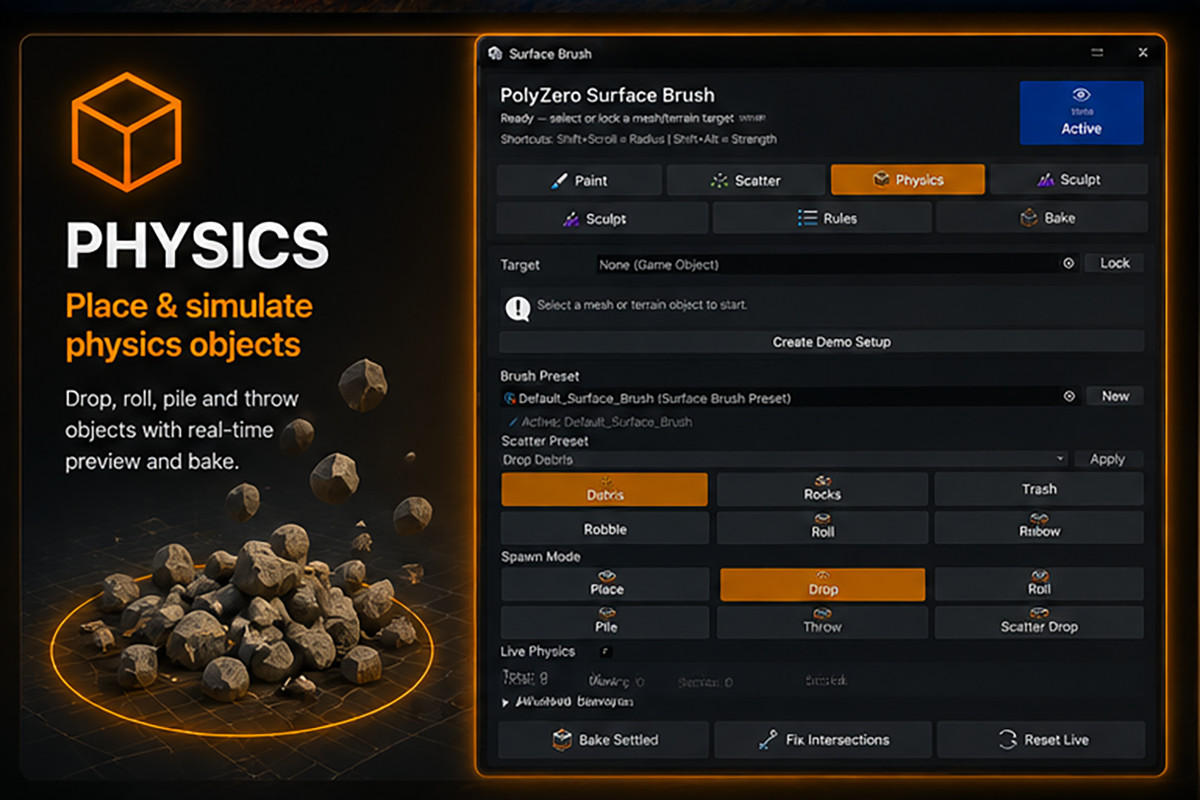
Task: Click the 'Scatter Preset' label
Action: tap(544, 441)
